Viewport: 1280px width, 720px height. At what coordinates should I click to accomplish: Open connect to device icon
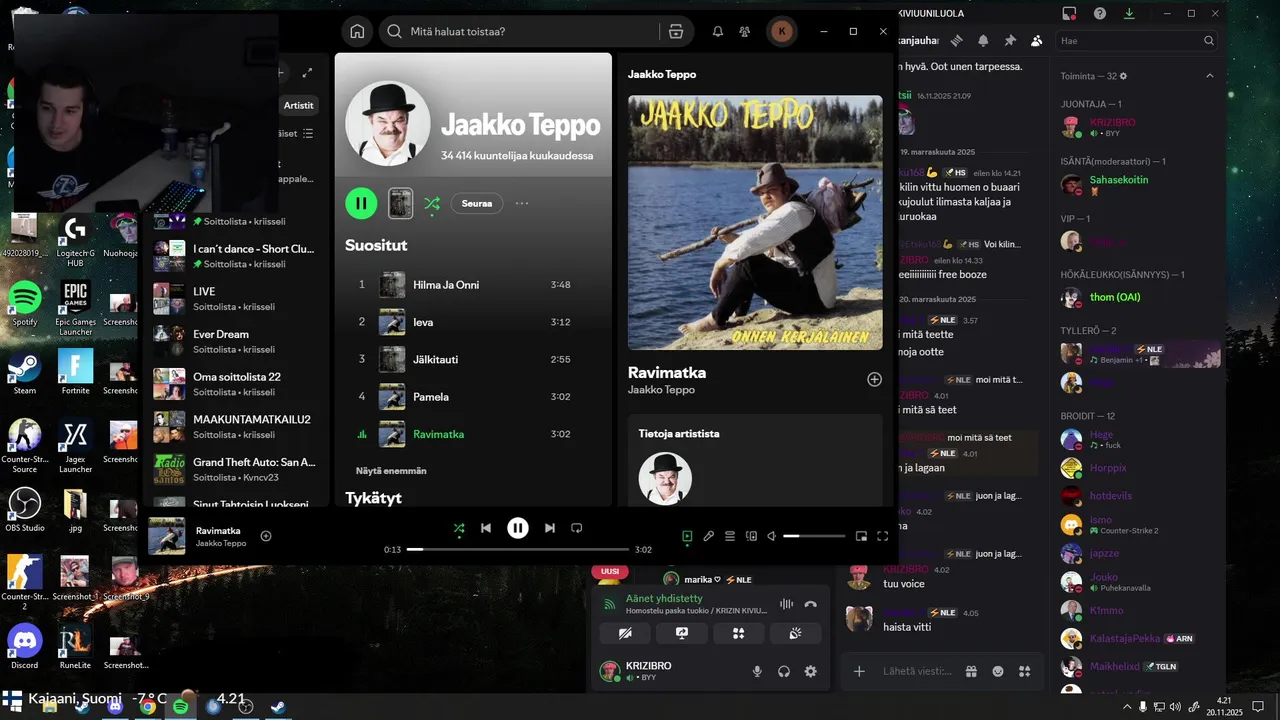(x=751, y=536)
